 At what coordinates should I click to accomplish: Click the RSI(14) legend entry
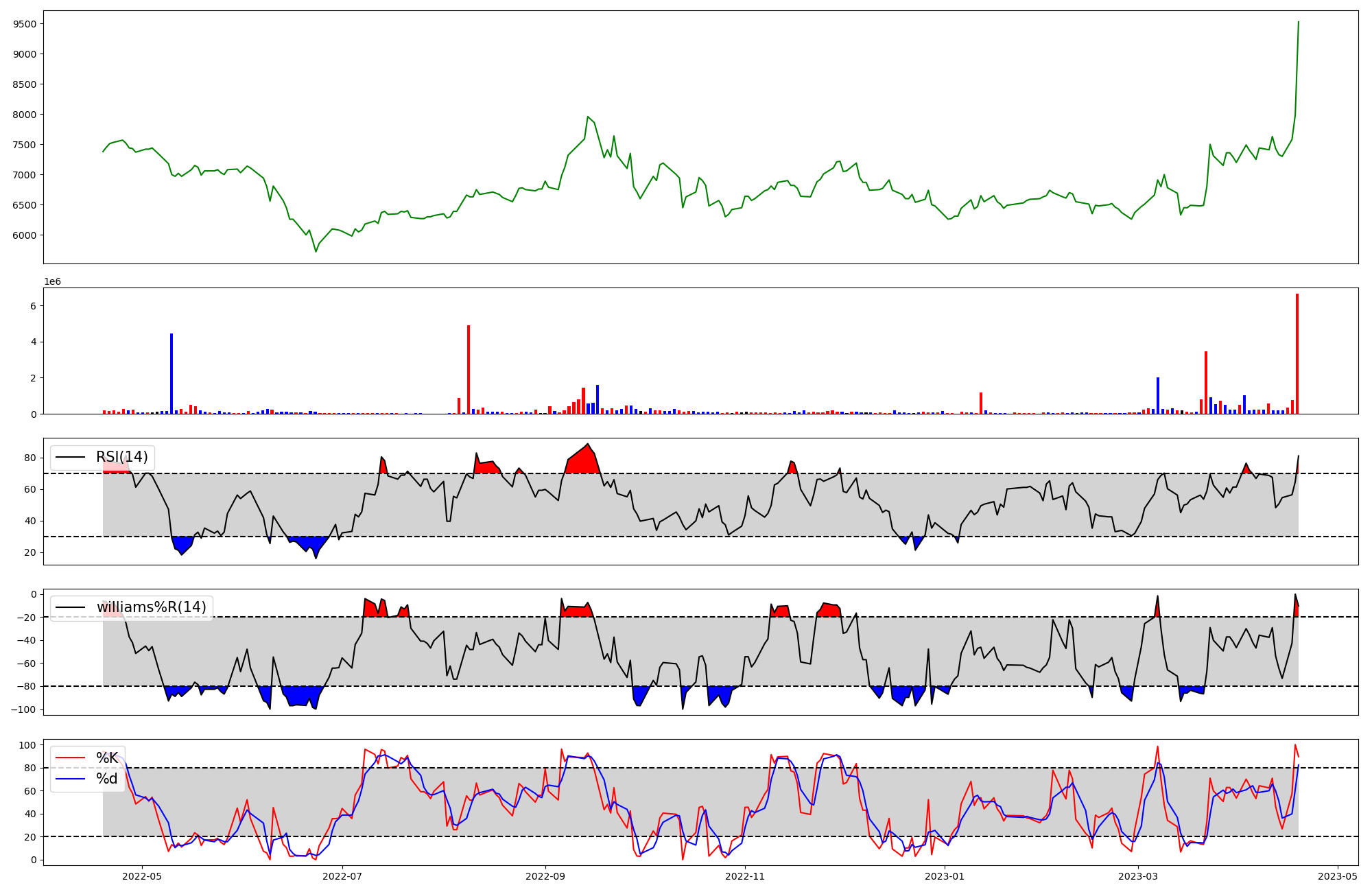point(121,457)
